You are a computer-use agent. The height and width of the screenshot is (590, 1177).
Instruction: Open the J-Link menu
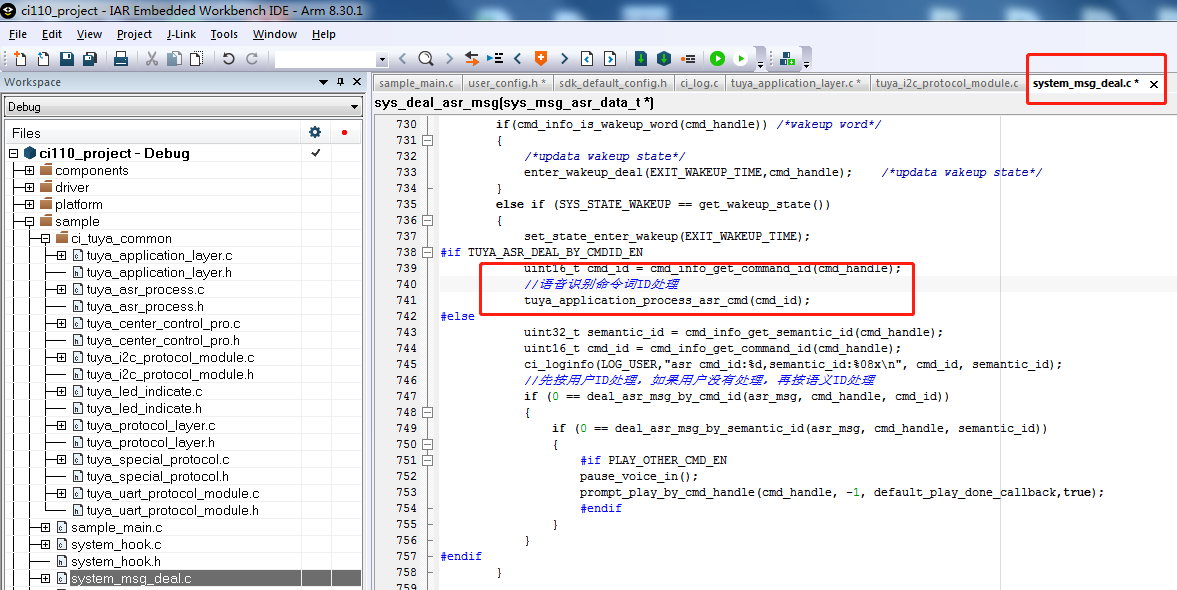[x=181, y=34]
